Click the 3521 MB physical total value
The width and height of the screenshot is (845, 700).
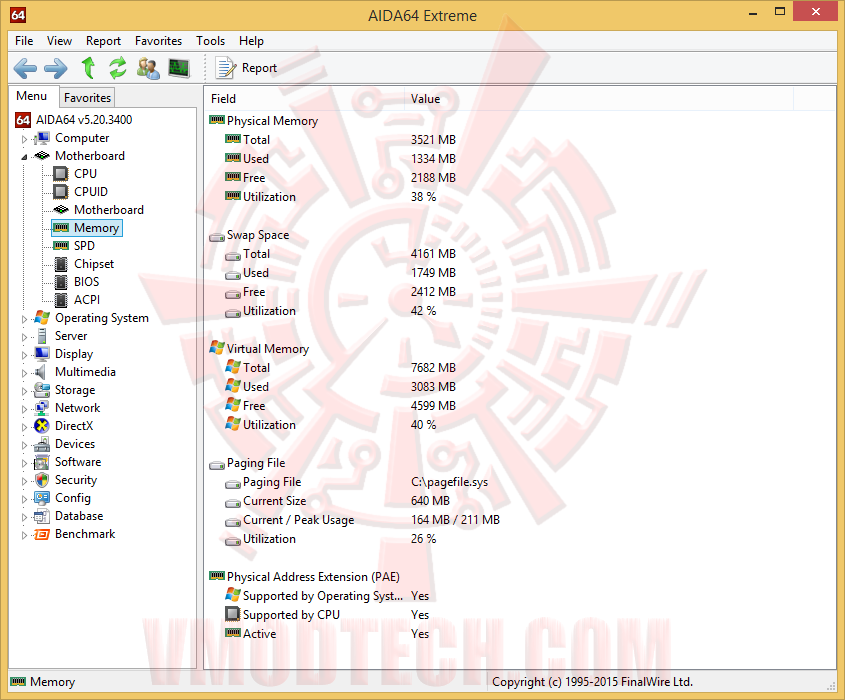click(433, 140)
